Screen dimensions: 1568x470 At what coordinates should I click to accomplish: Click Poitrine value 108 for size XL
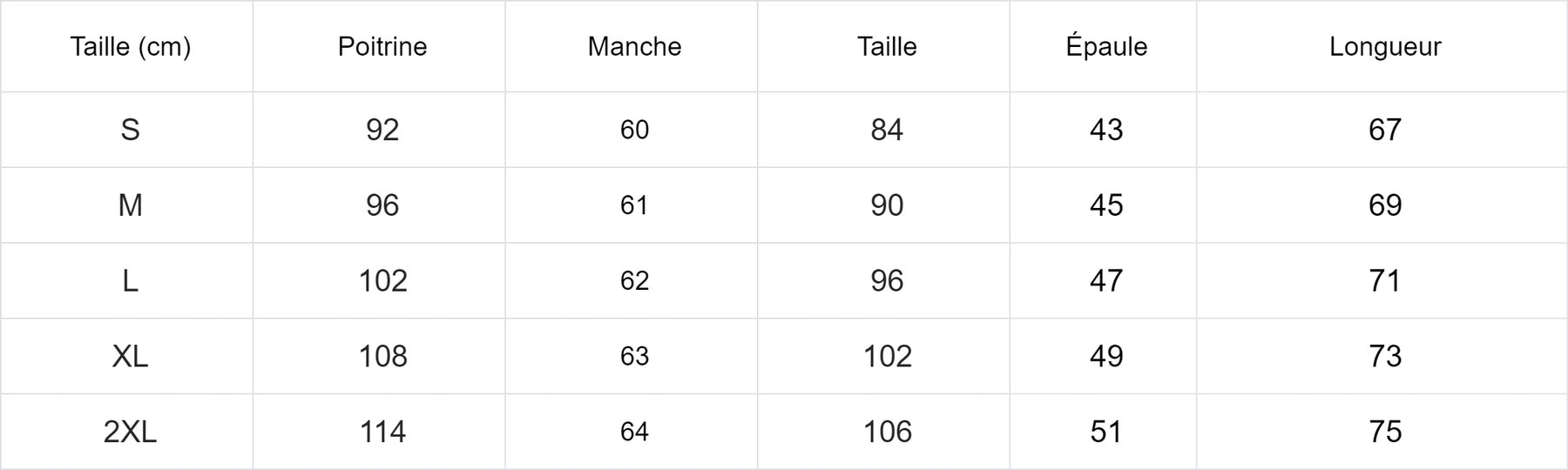coord(382,356)
